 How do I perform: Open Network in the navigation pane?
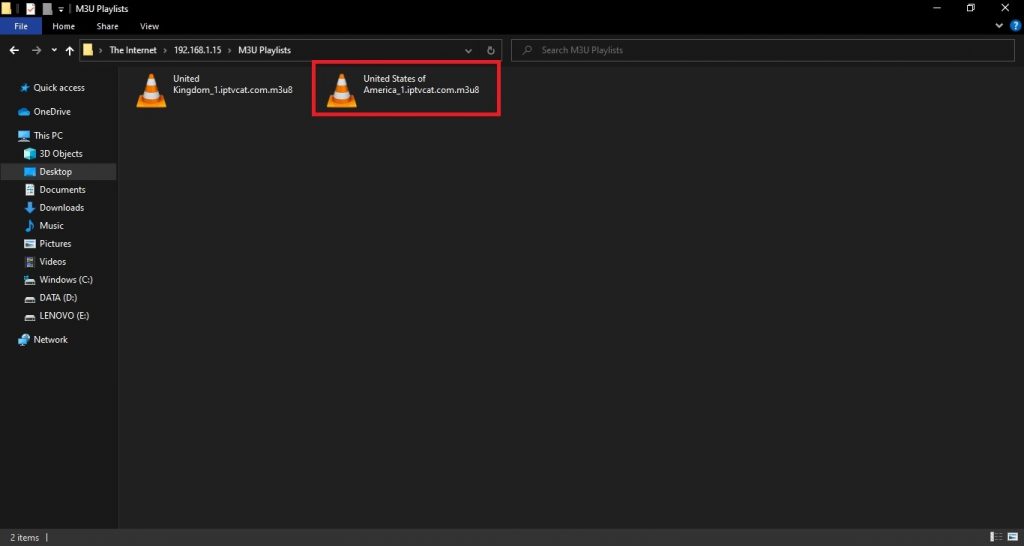point(50,340)
